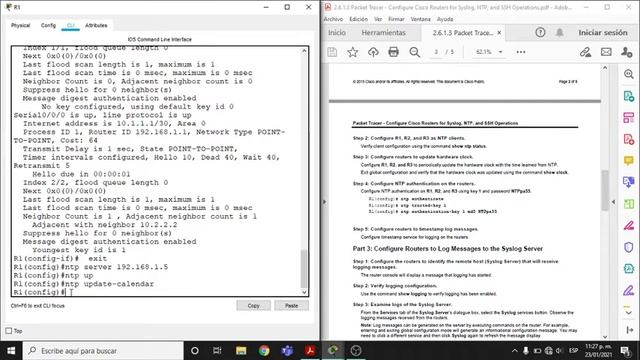The width and height of the screenshot is (640, 360).
Task: Click the page number field in Acrobat
Action: [x=436, y=52]
